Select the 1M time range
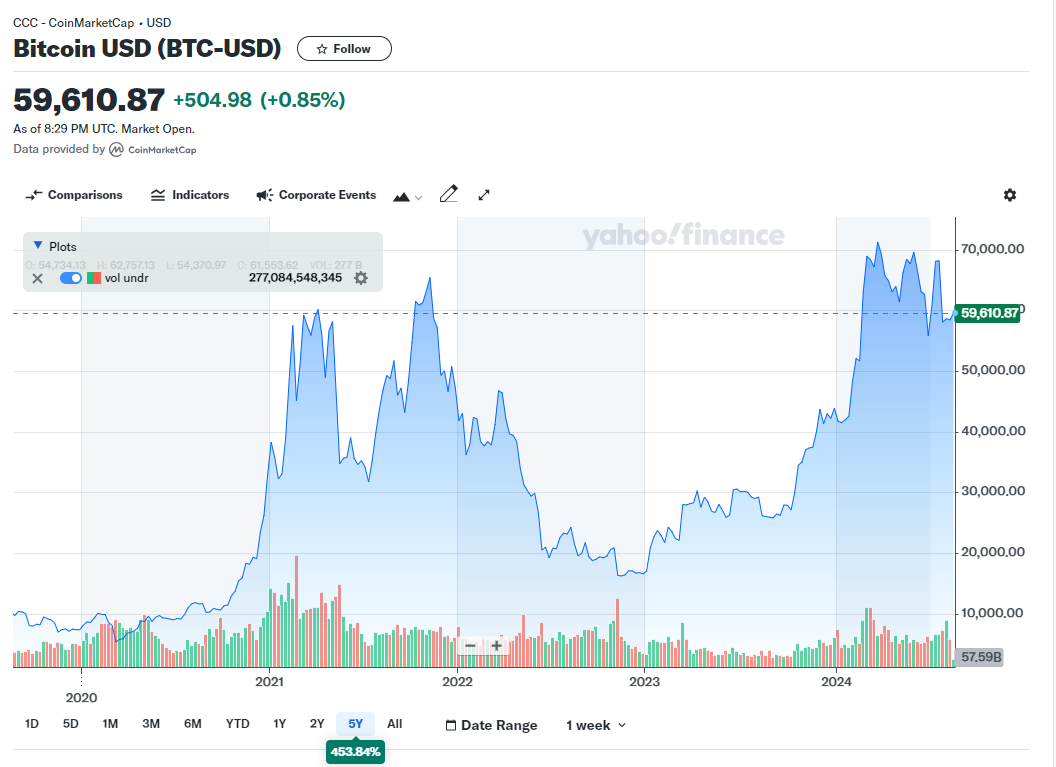Screen dimensions: 1056x767 coord(110,724)
